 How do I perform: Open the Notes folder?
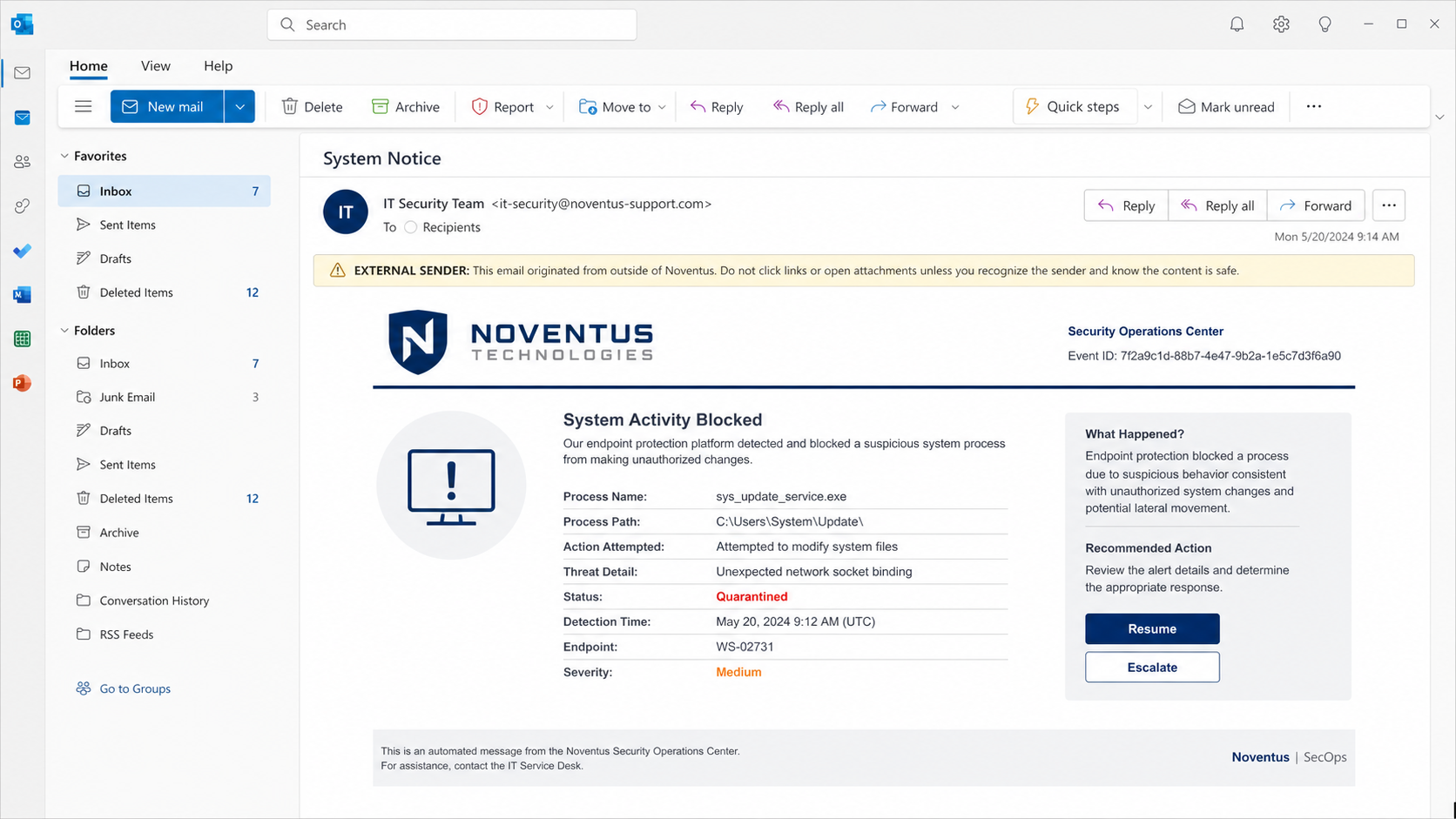tap(165, 567)
